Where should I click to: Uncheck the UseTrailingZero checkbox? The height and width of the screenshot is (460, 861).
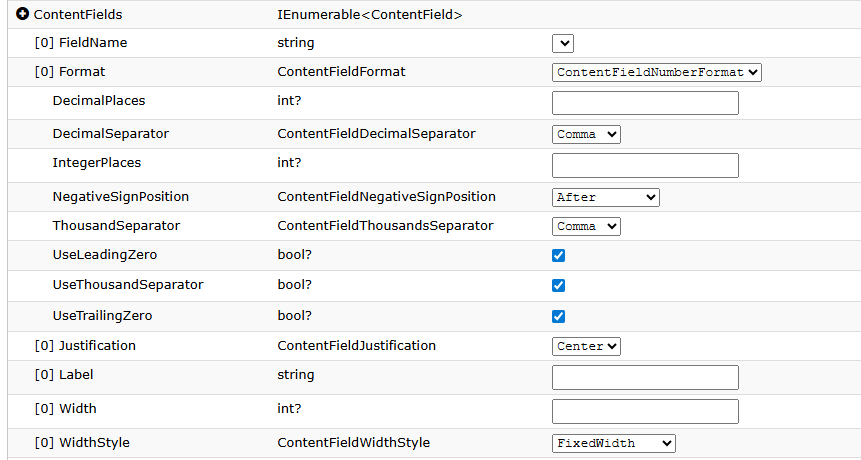point(558,316)
